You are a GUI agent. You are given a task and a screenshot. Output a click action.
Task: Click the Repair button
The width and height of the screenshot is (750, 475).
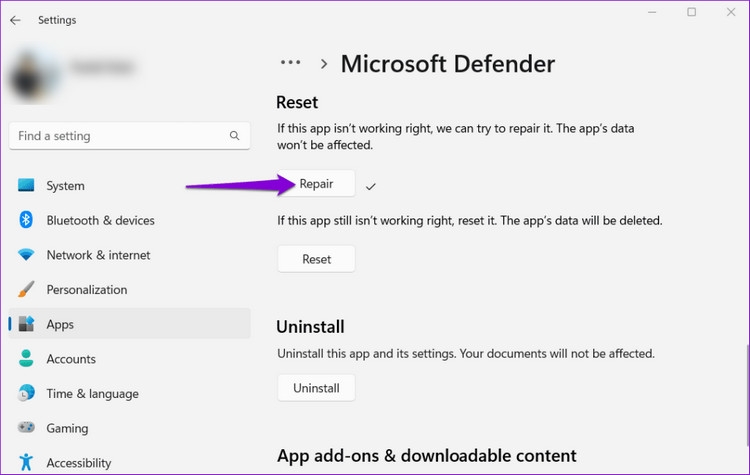(316, 184)
